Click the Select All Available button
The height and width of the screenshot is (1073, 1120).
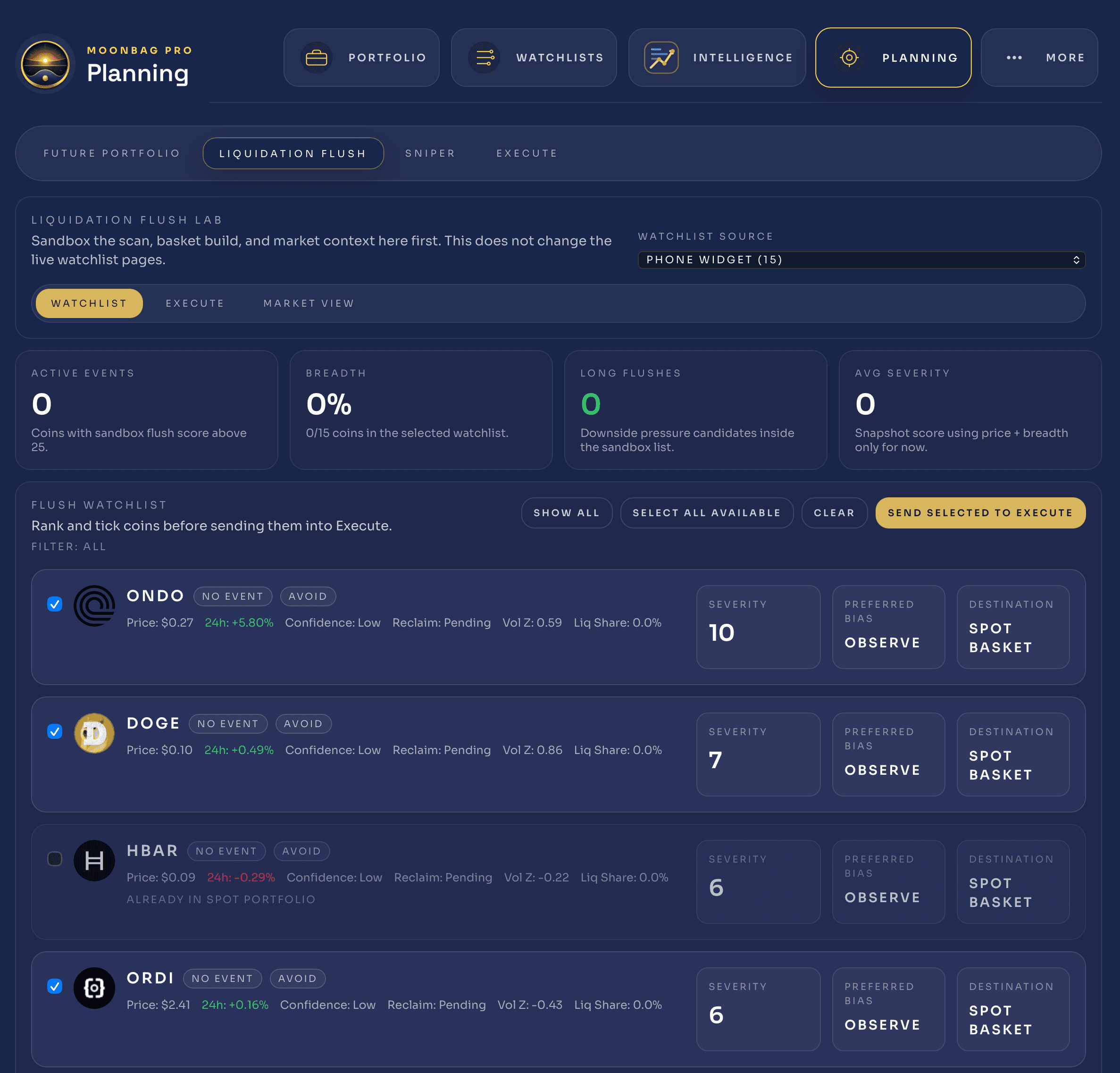pyautogui.click(x=706, y=513)
